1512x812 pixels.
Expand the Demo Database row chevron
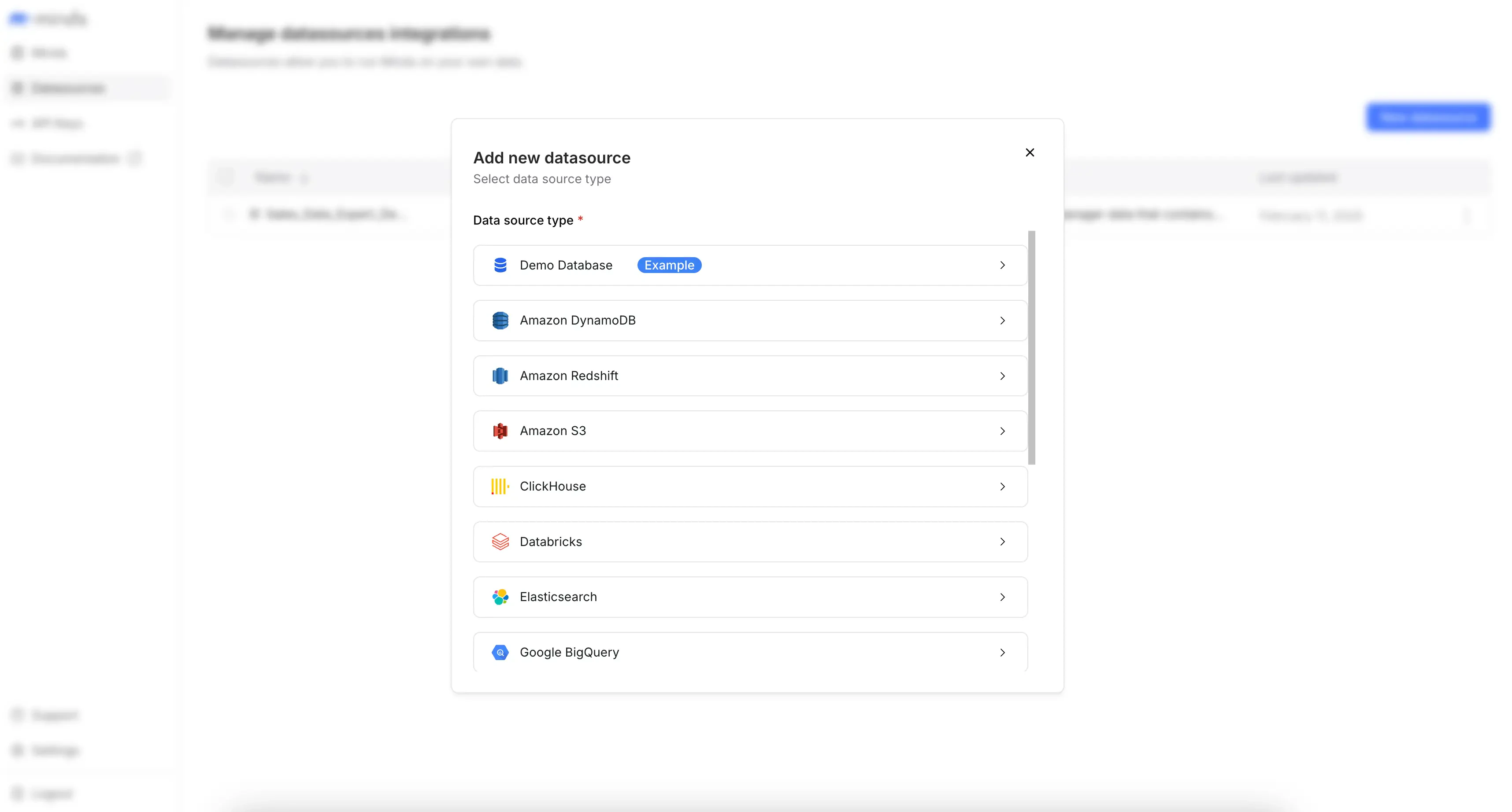click(1003, 265)
